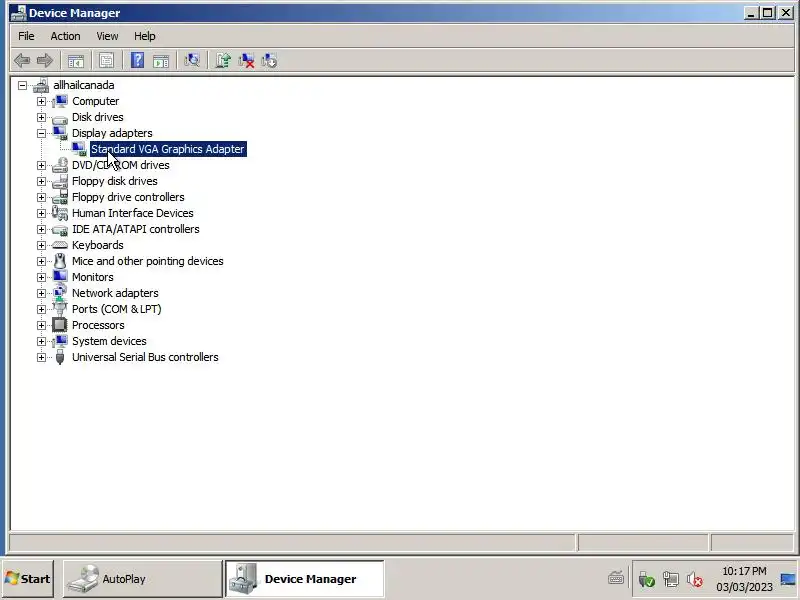Click the muted volume tray icon
The height and width of the screenshot is (600, 800).
pyautogui.click(x=694, y=579)
